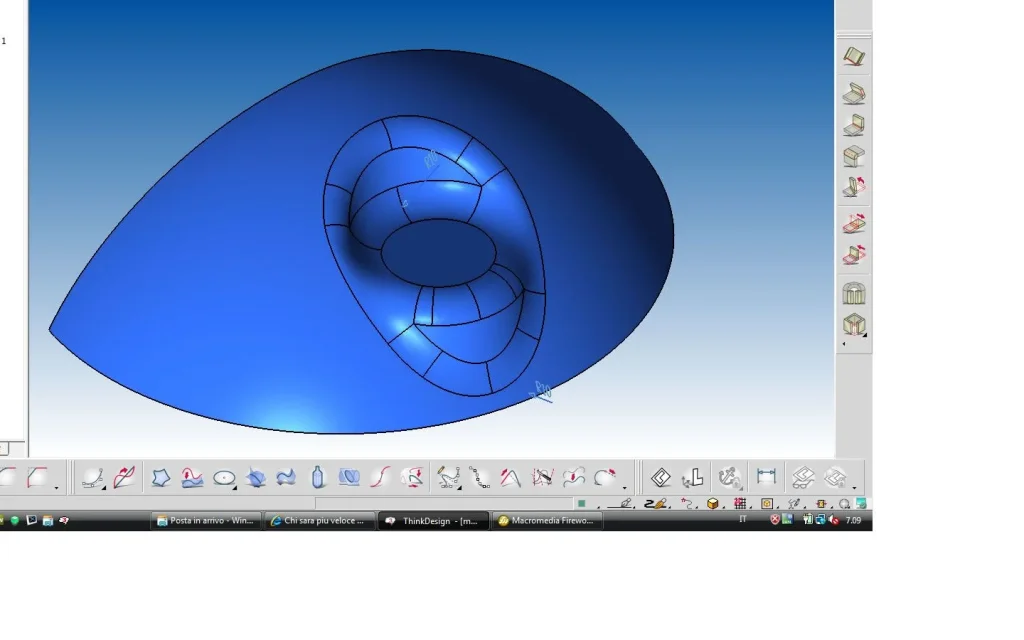Select the blue tube pipe surface tool
Screen dimensions: 1024x640
point(349,477)
